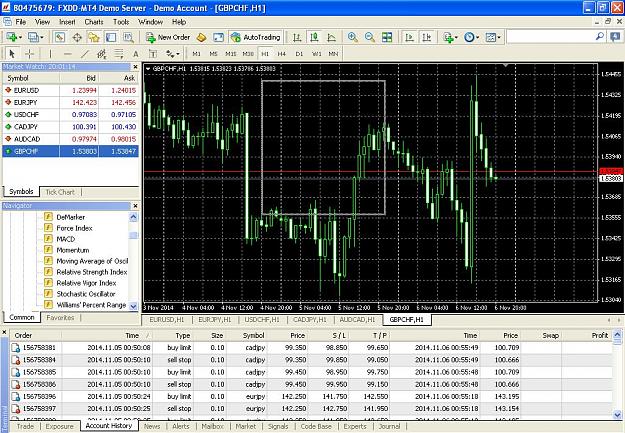The image size is (625, 433).
Task: Open the Indicators list dropdown
Action: [x=450, y=37]
